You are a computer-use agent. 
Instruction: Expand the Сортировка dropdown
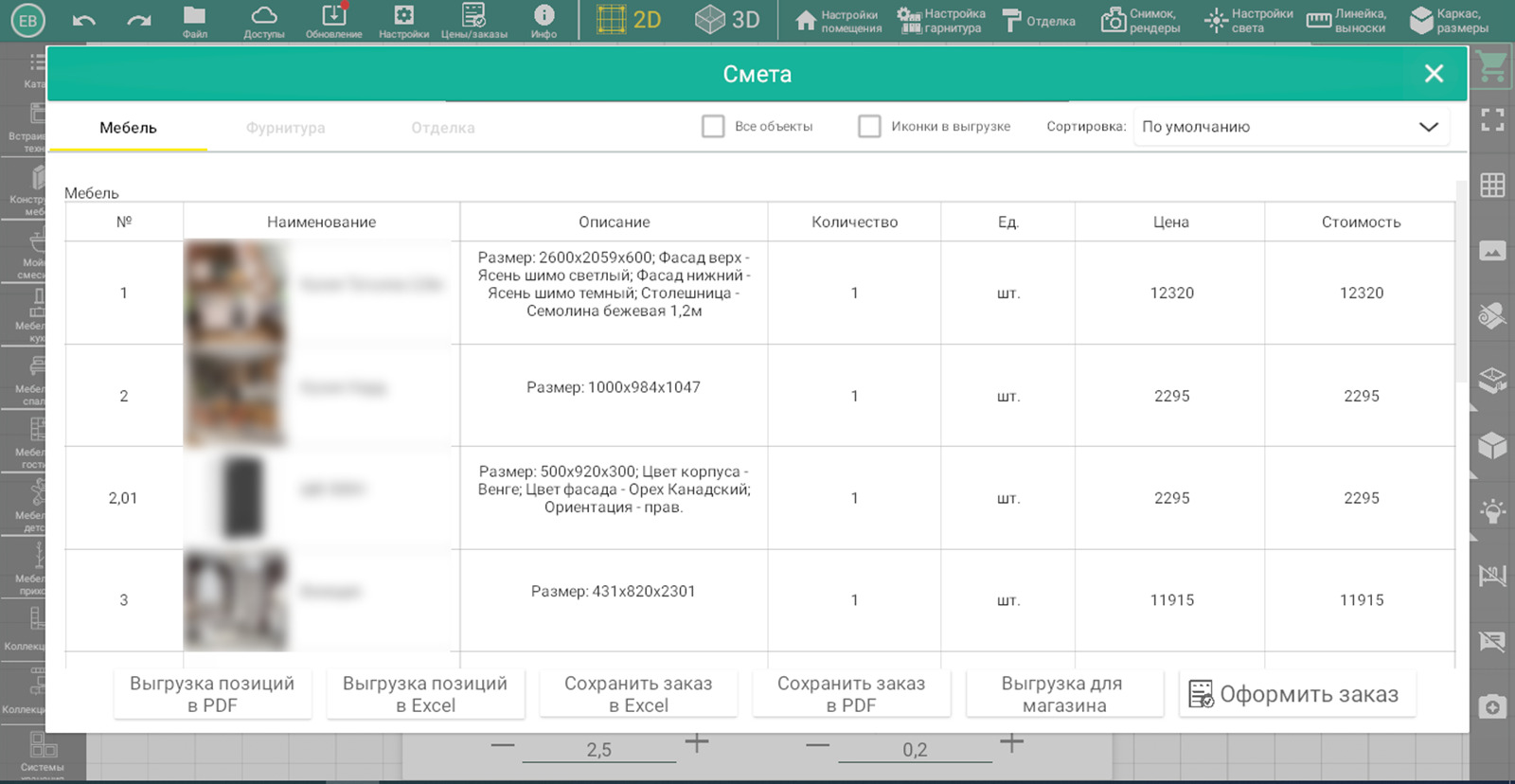tap(1291, 127)
